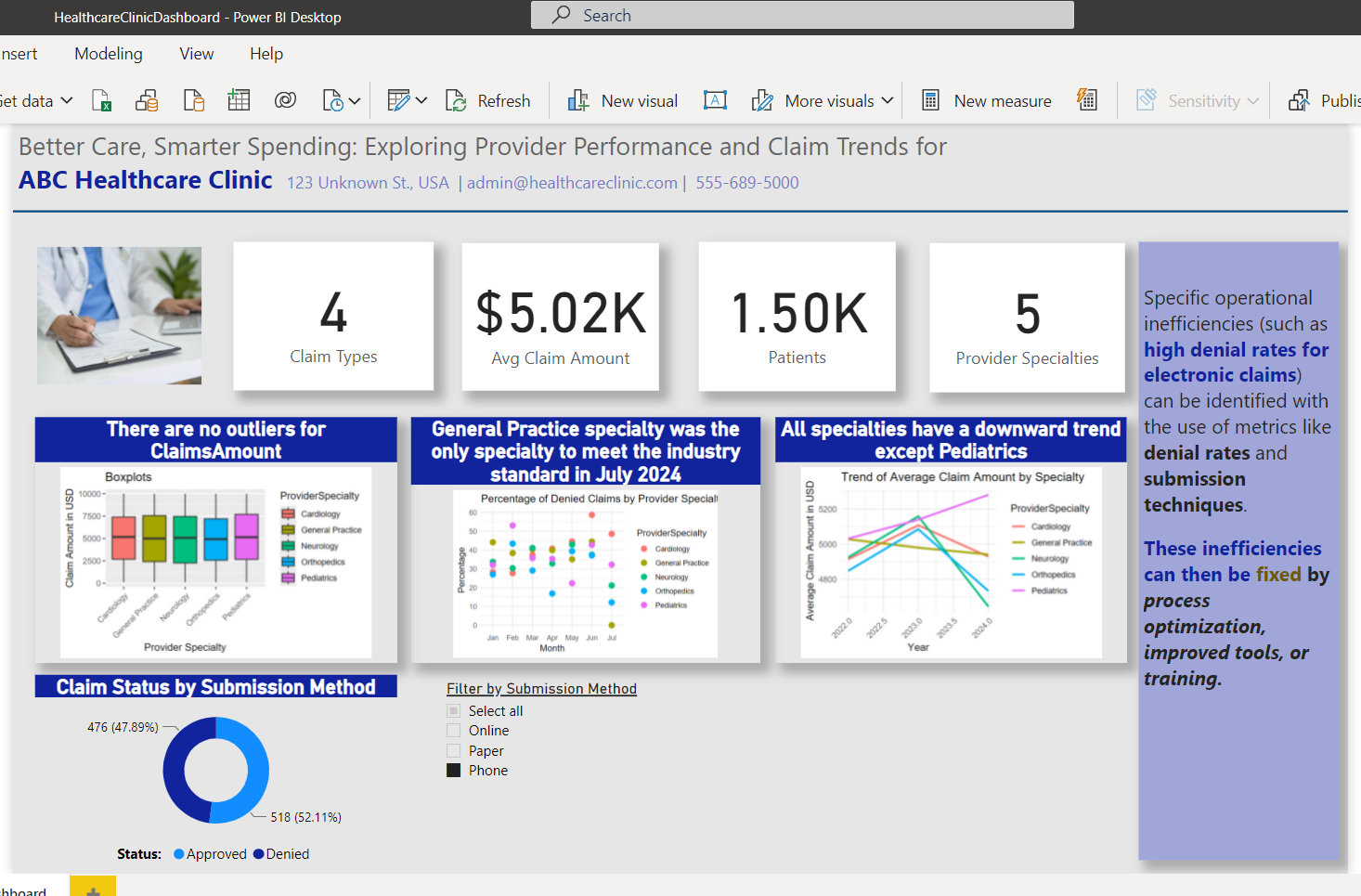Click the Approved legend color dot
This screenshot has height=896, width=1361.
pos(179,854)
